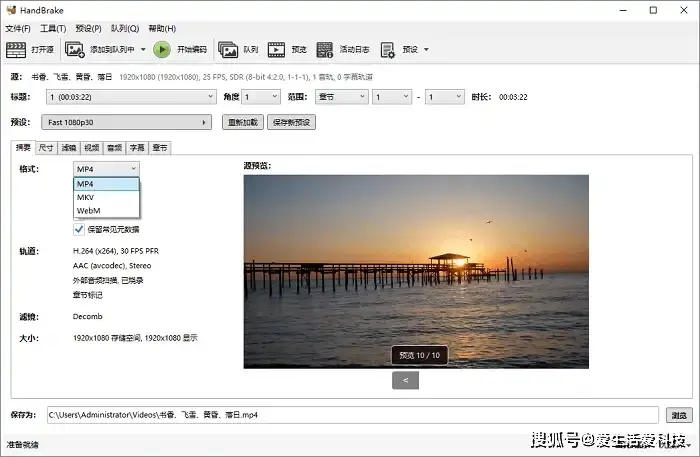This screenshot has height=457, width=700.
Task: Switch to the Audio tab
Action: point(114,148)
